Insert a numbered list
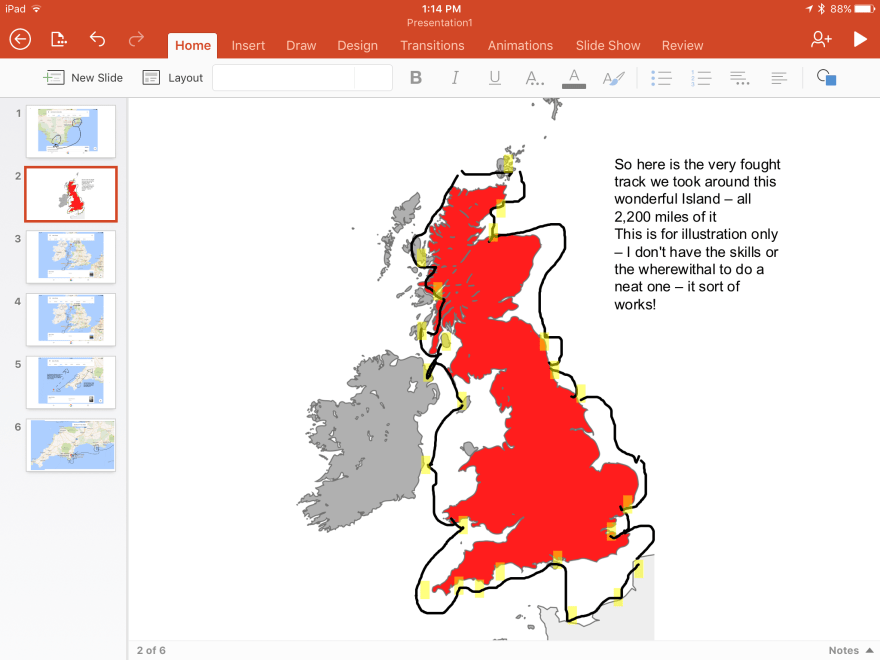The height and width of the screenshot is (660, 880). pos(701,78)
